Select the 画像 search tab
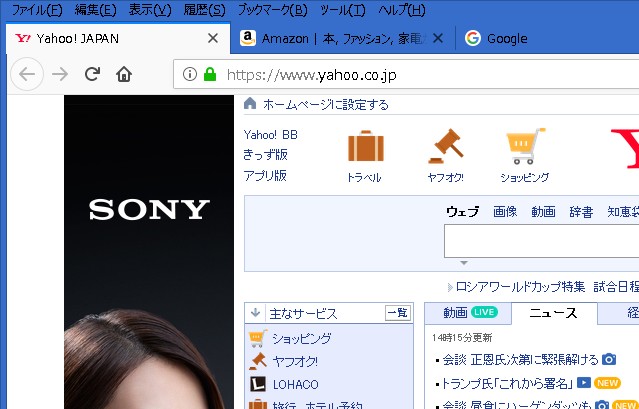Viewport: 639px width, 409px height. (x=505, y=212)
